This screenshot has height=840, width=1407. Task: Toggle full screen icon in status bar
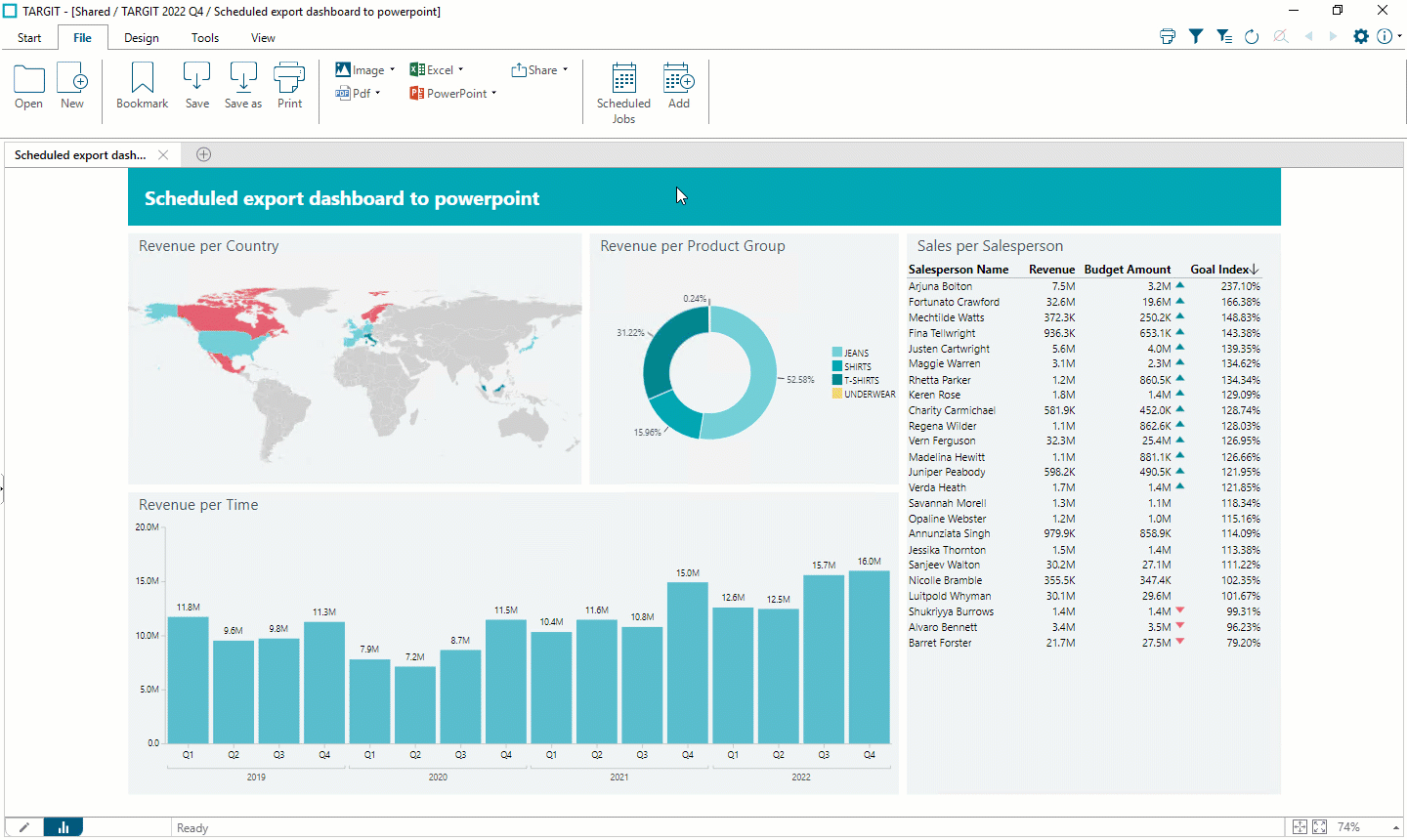1320,827
